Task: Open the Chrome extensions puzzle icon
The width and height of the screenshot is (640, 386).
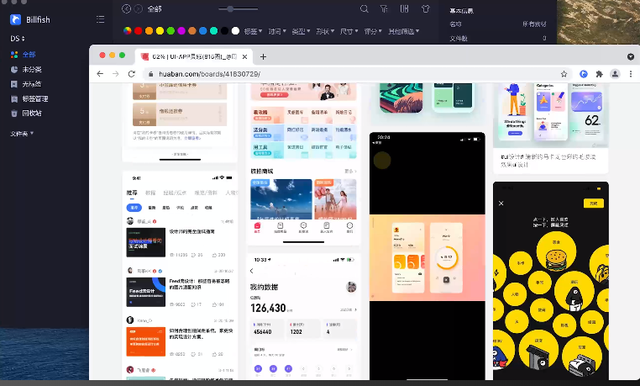Action: [599, 74]
